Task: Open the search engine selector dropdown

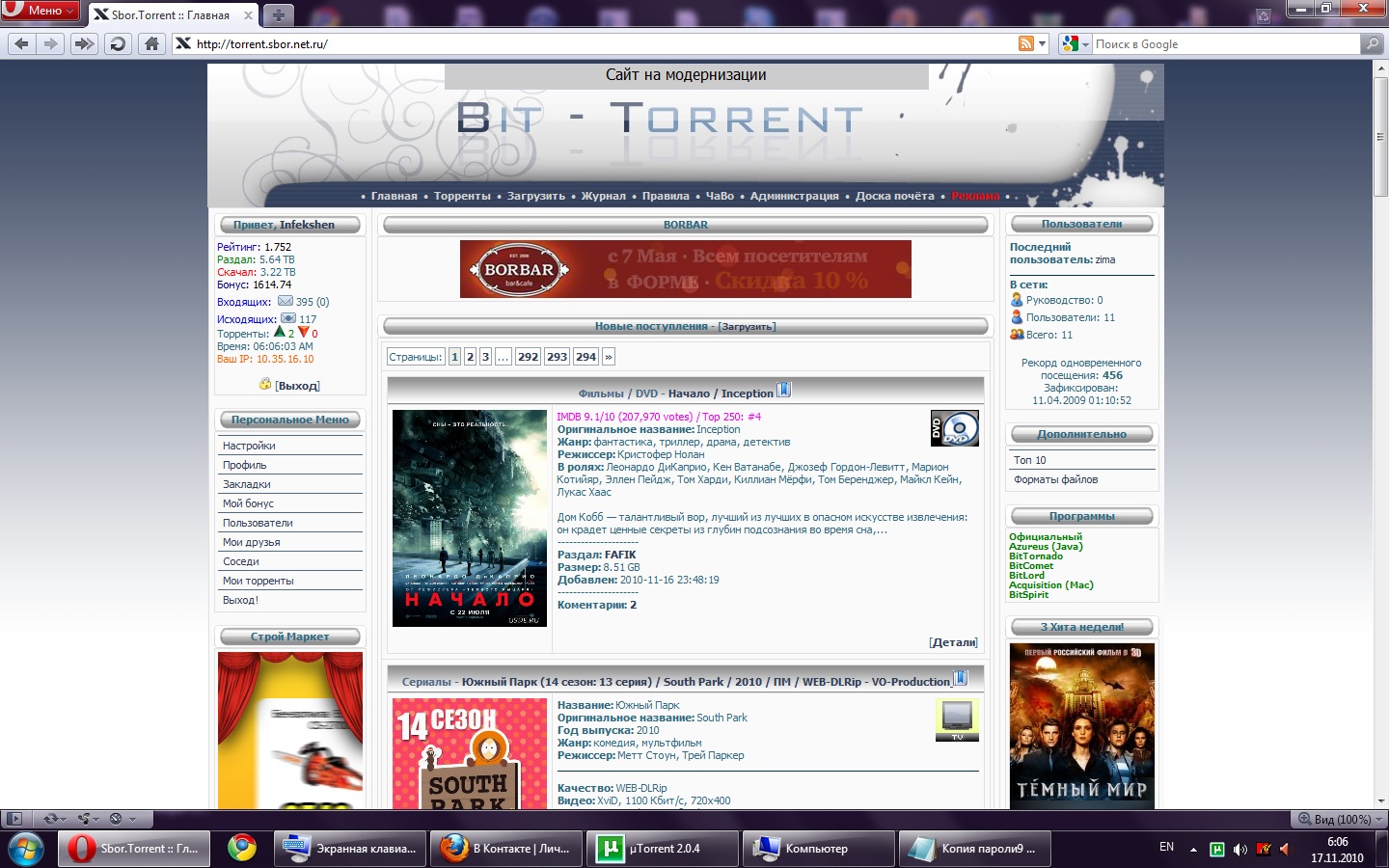Action: (1076, 43)
